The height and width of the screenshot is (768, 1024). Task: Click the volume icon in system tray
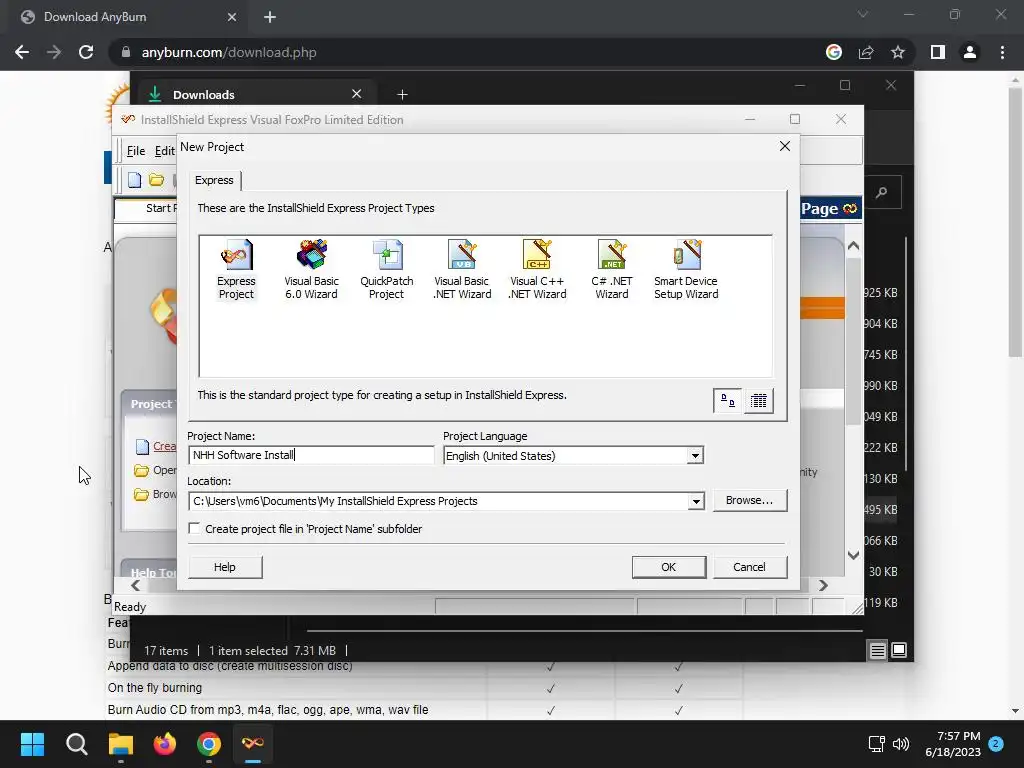[901, 744]
